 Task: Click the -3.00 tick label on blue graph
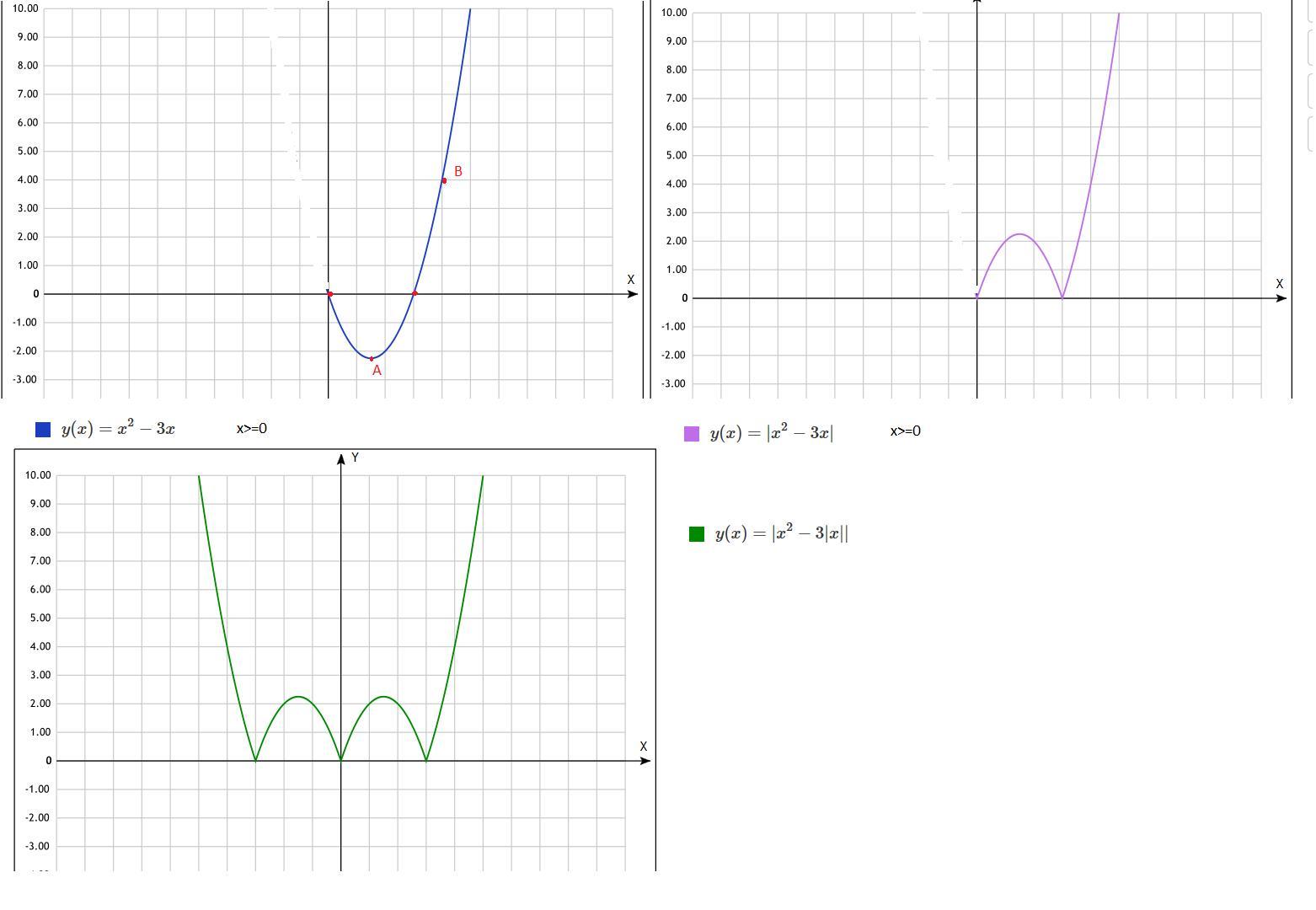tap(25, 379)
